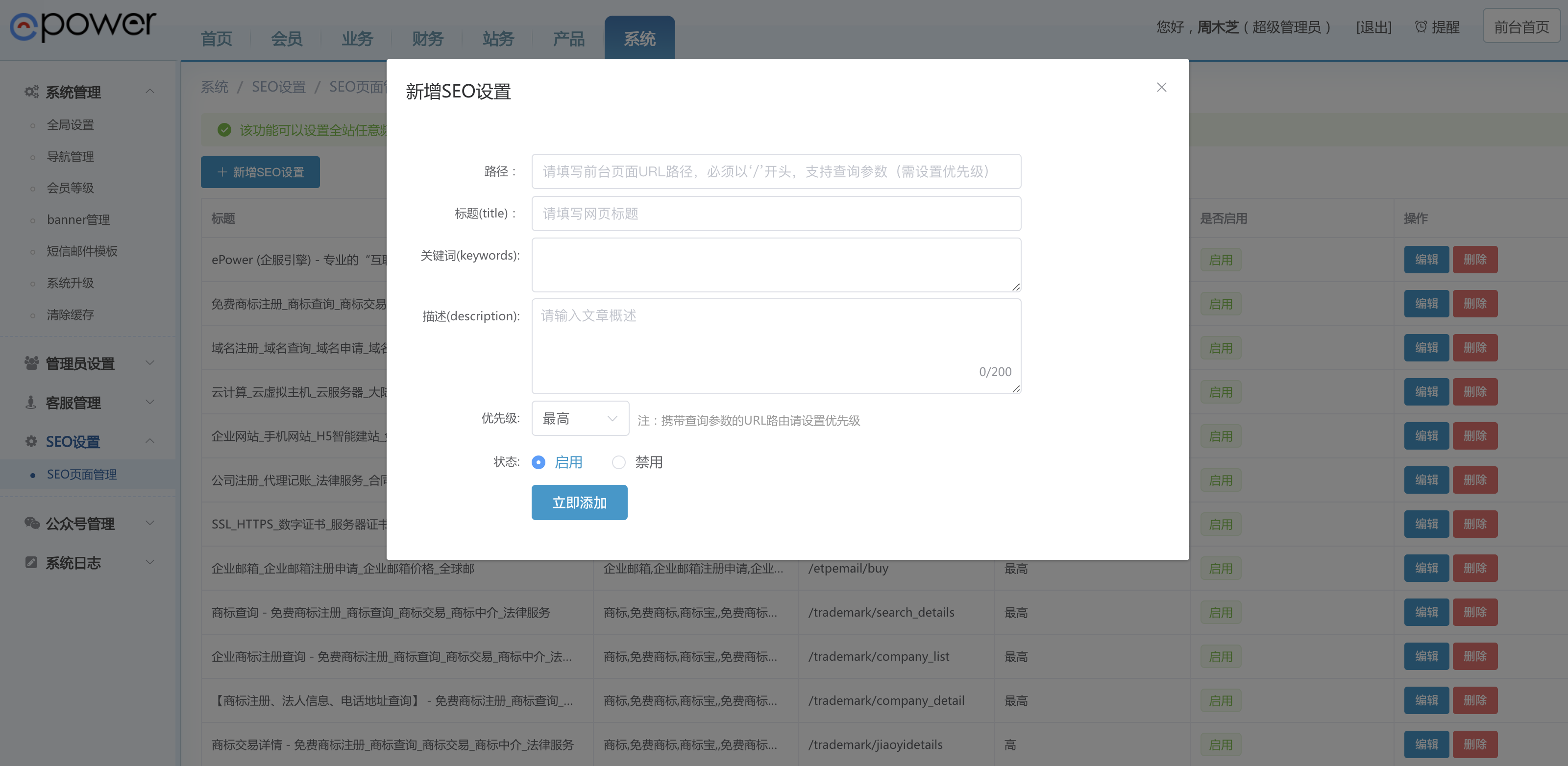Open 会员等级 in the sidebar
The height and width of the screenshot is (766, 1568).
[70, 188]
